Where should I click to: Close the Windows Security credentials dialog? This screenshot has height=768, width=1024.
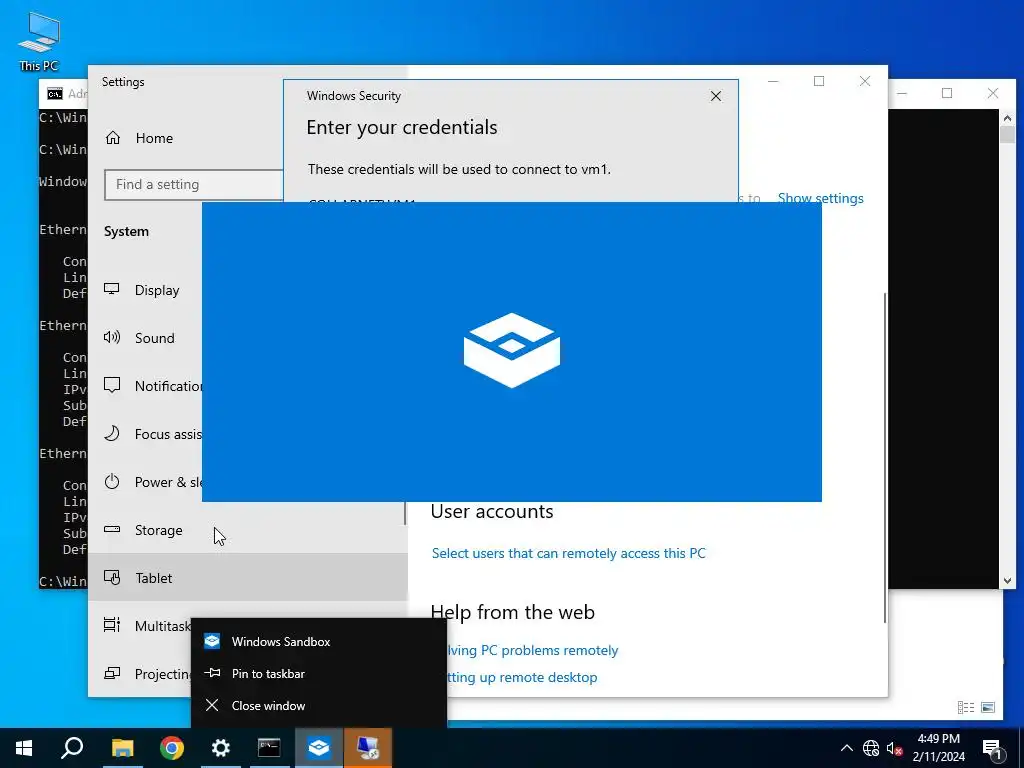point(716,96)
